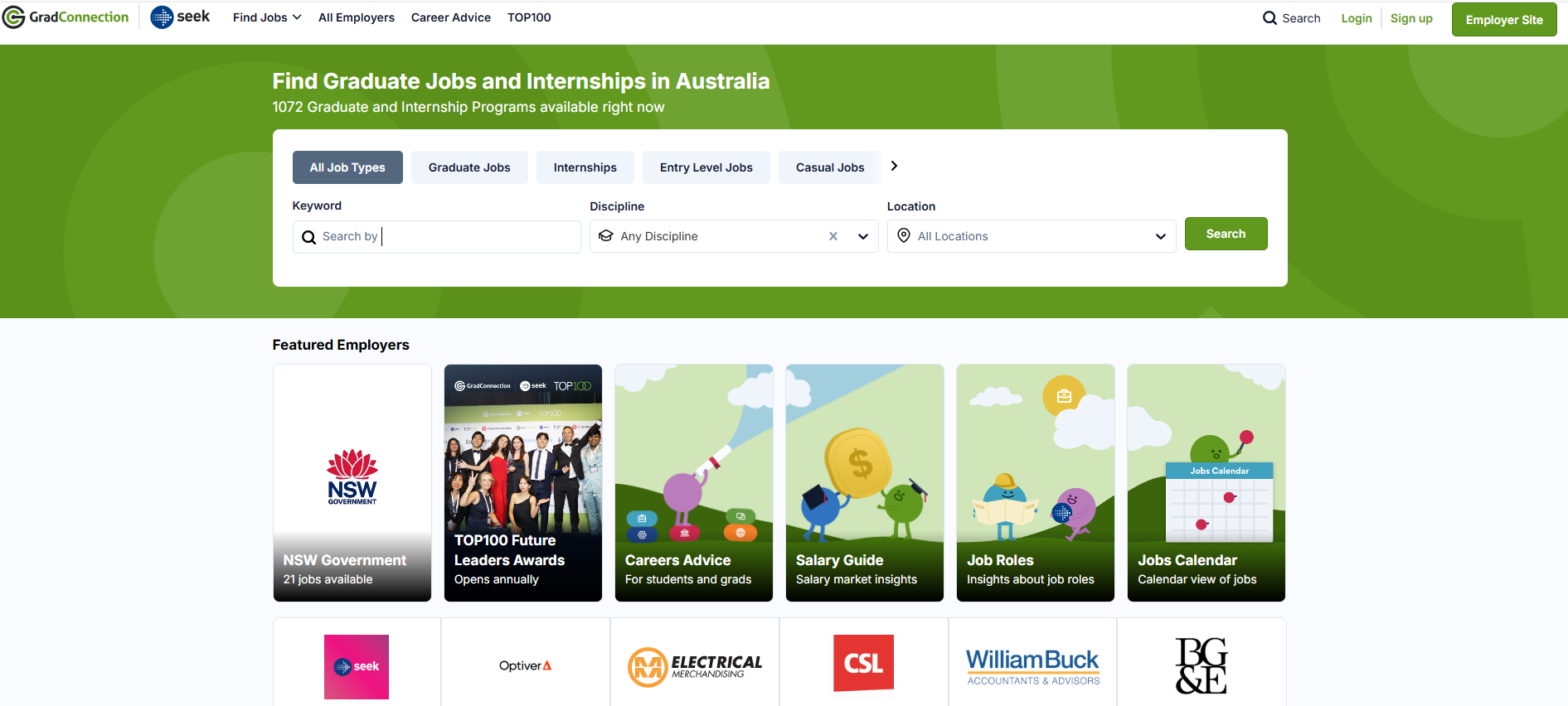Click the pink seek employer logo
The width and height of the screenshot is (1568, 706).
(357, 667)
